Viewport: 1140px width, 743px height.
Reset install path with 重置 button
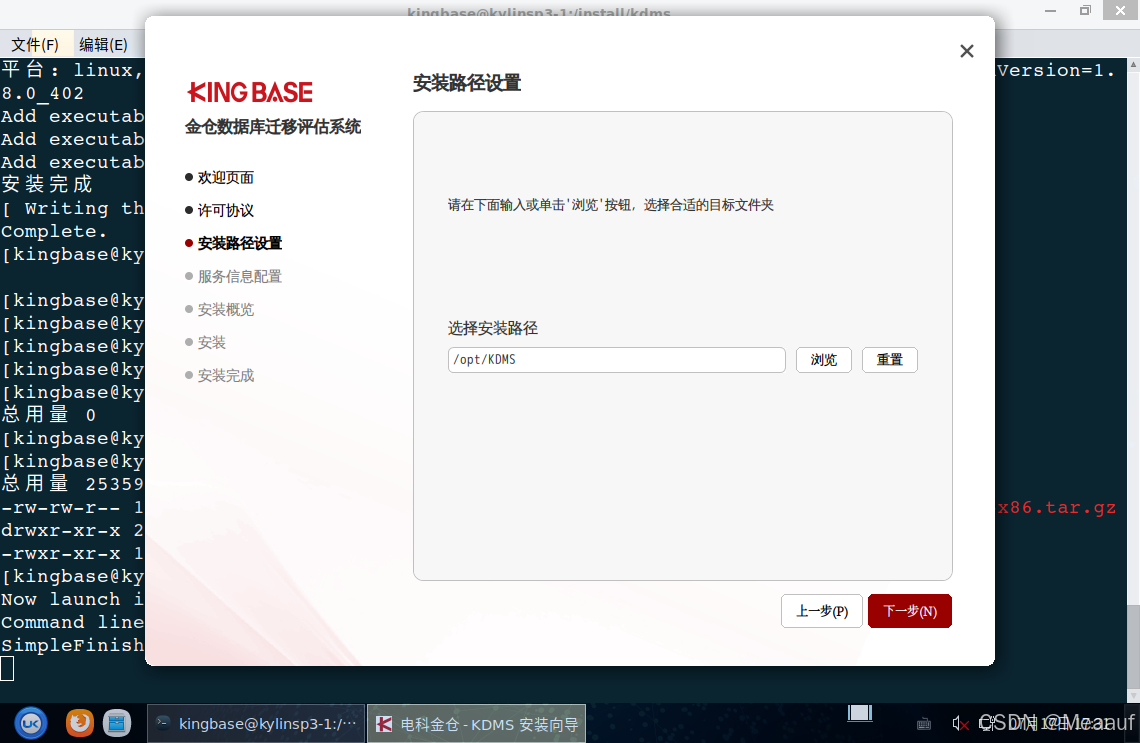point(889,360)
